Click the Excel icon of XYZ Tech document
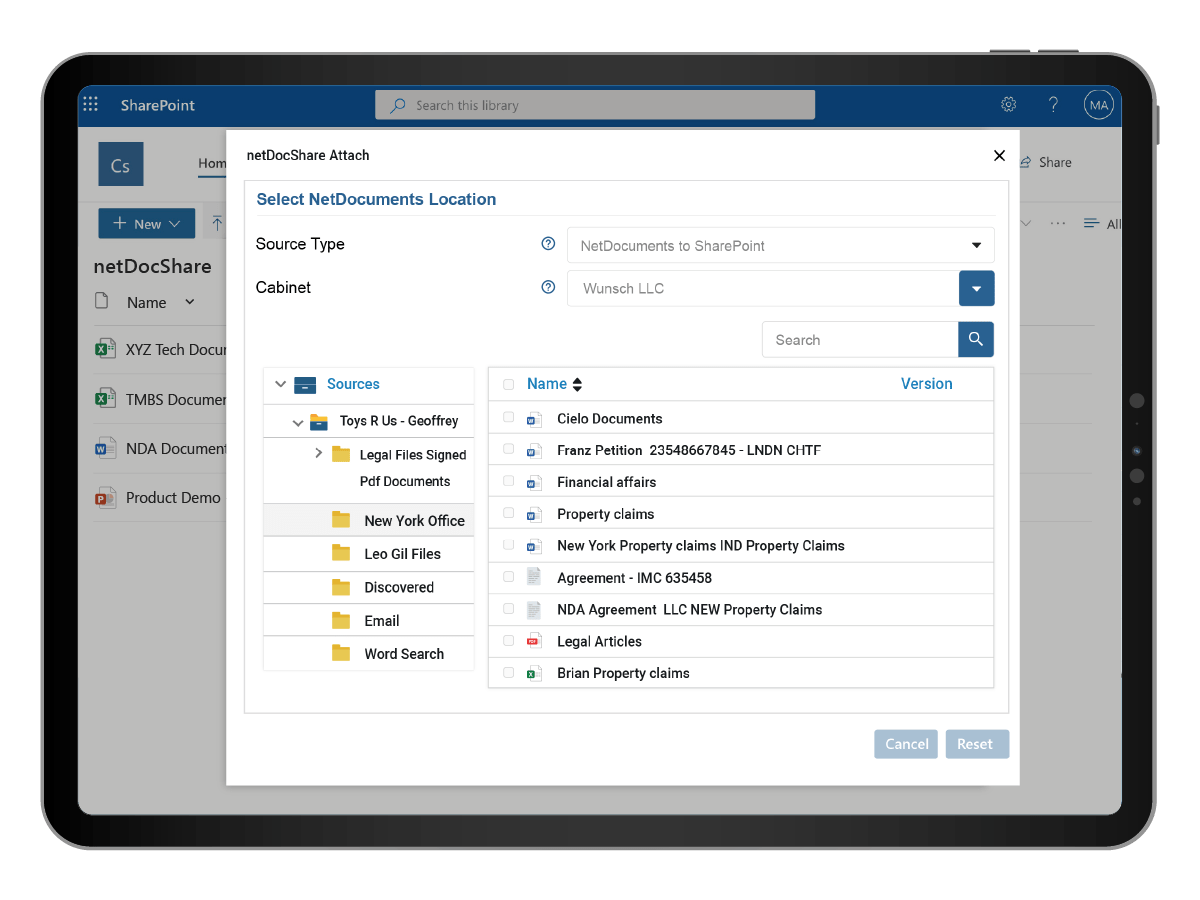The height and width of the screenshot is (900, 1200). (105, 350)
